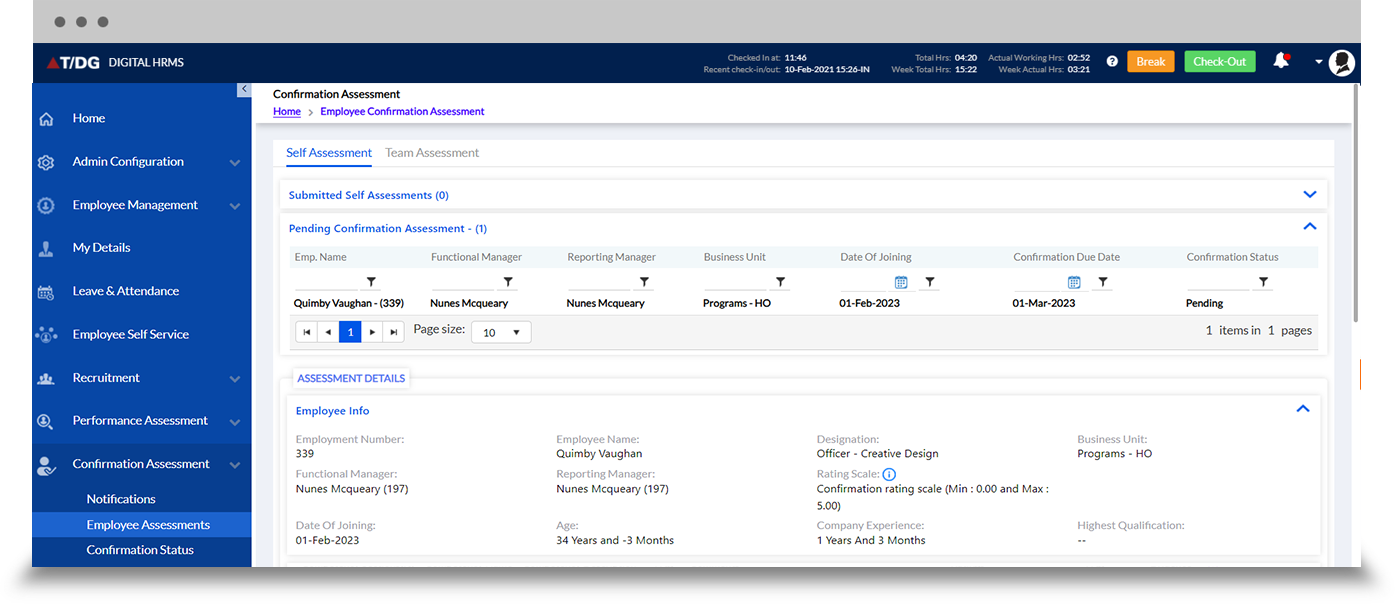The image size is (1395, 604).
Task: Click the Rating Scale info icon
Action: 889,474
